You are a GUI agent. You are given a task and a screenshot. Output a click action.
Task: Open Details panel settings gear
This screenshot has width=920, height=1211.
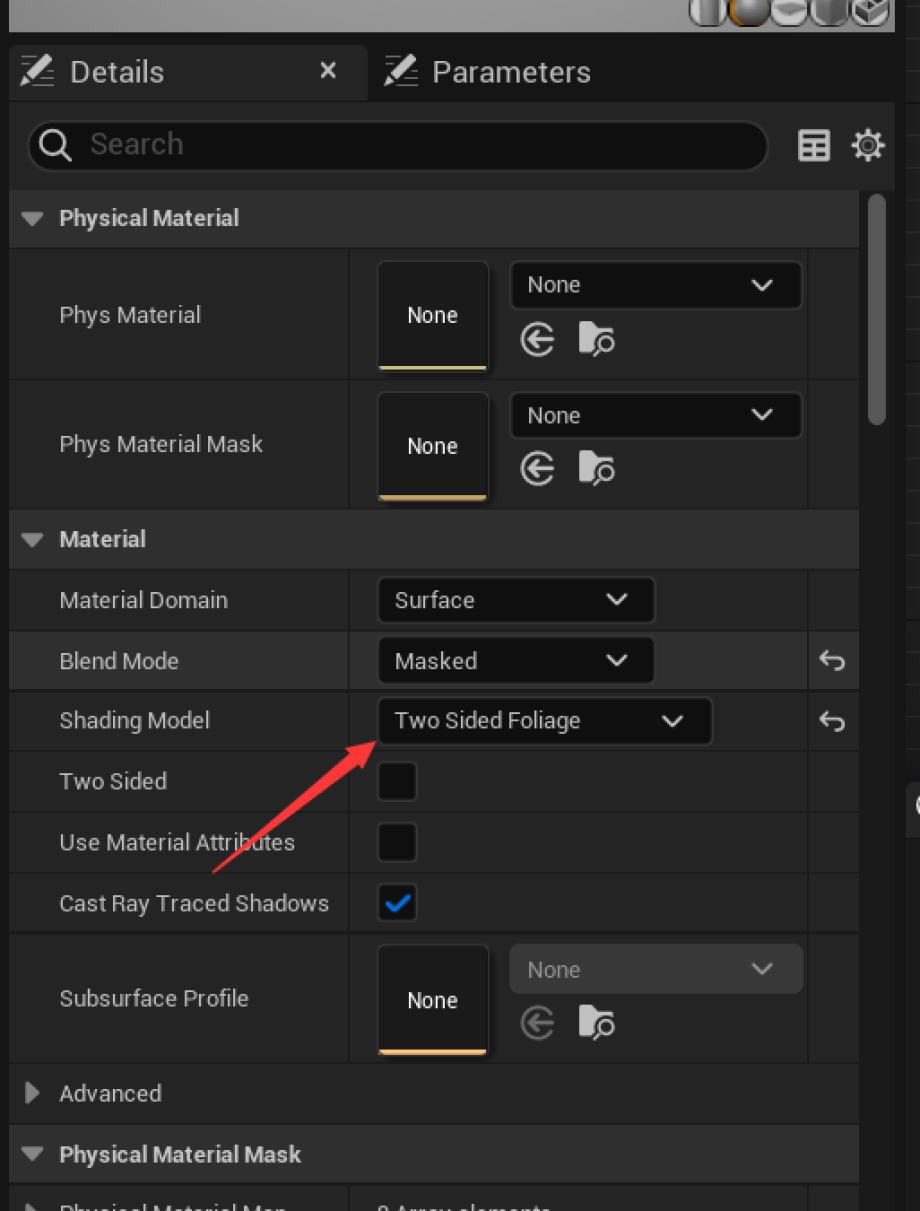click(x=867, y=146)
